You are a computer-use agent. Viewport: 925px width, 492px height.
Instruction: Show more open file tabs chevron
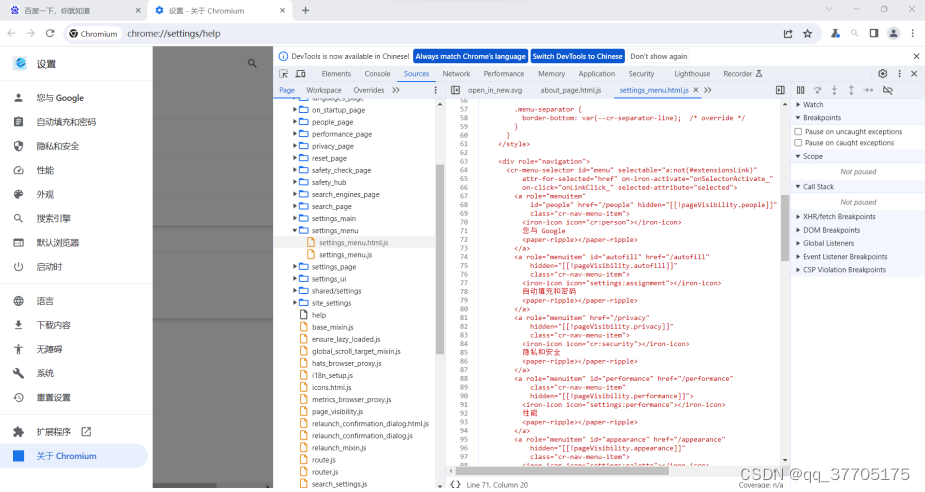pyautogui.click(x=707, y=90)
